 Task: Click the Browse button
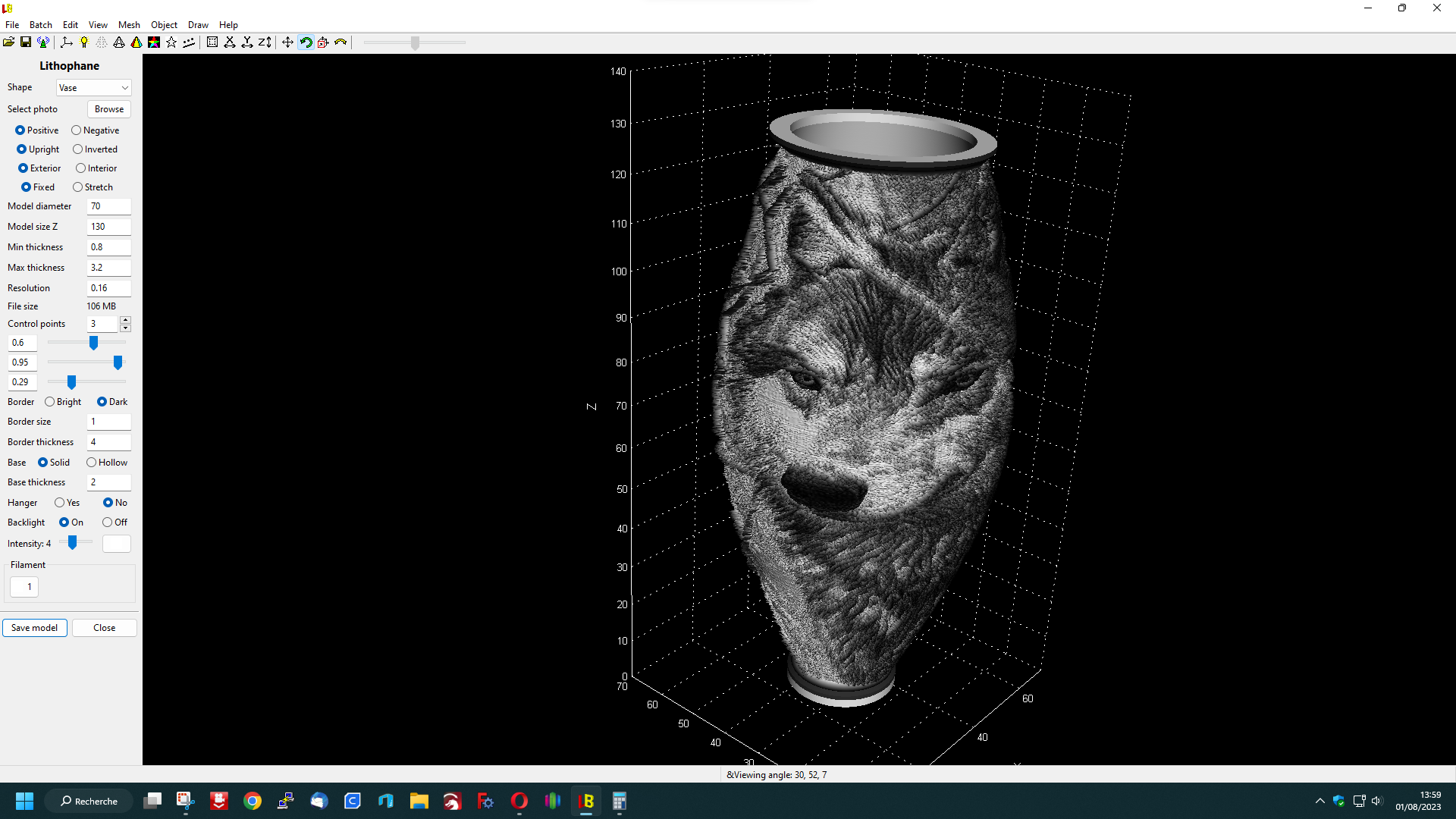click(109, 109)
